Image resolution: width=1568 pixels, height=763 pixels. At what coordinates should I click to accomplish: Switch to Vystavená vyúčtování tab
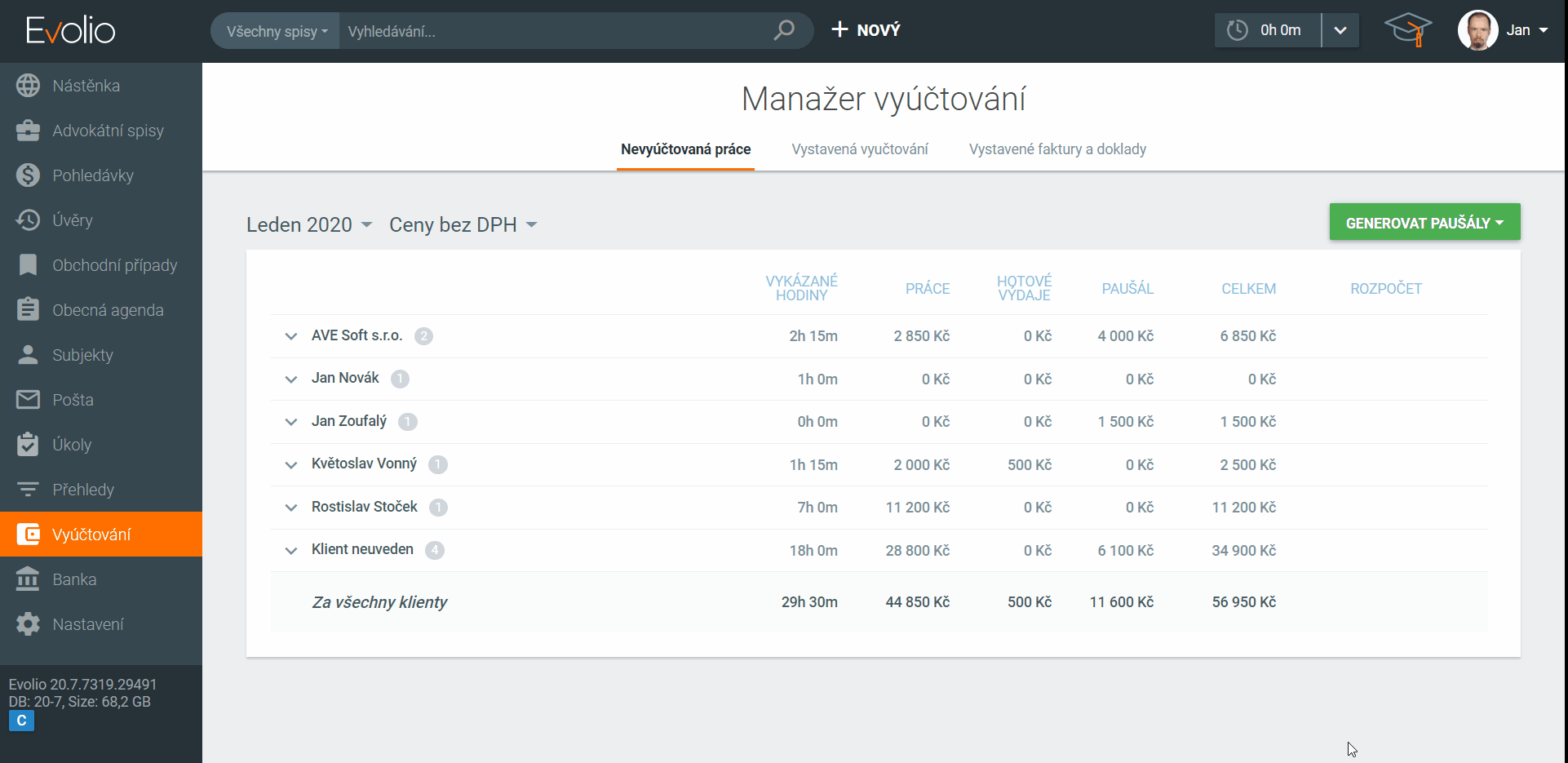coord(859,149)
